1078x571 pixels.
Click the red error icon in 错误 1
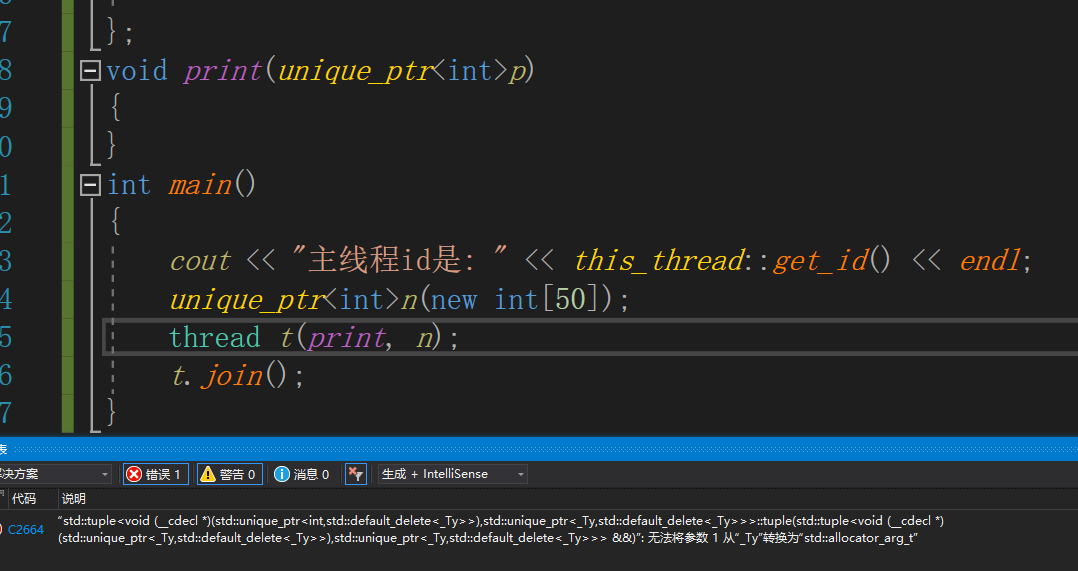pyautogui.click(x=135, y=474)
